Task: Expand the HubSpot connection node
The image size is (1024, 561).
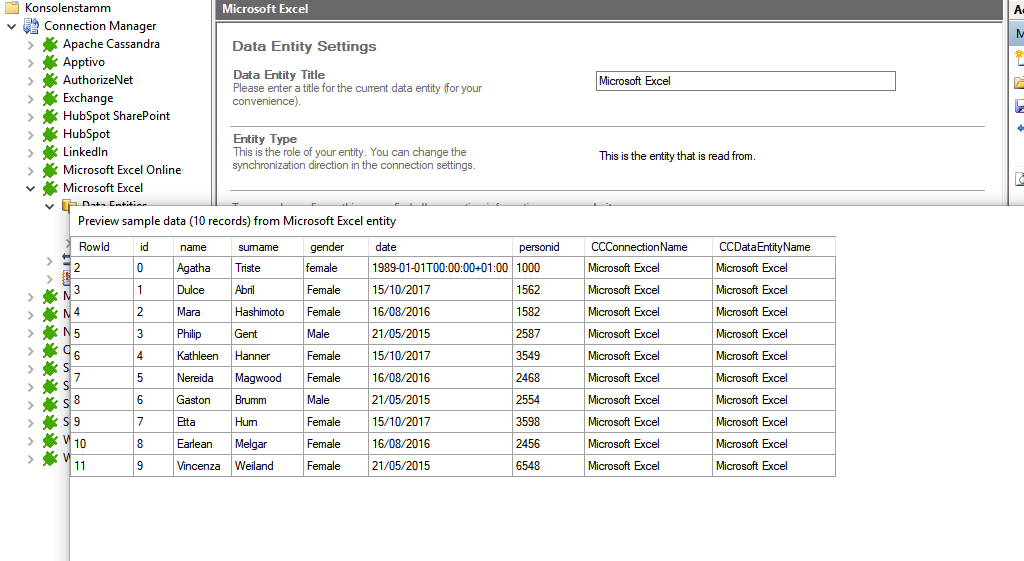Action: click(30, 134)
